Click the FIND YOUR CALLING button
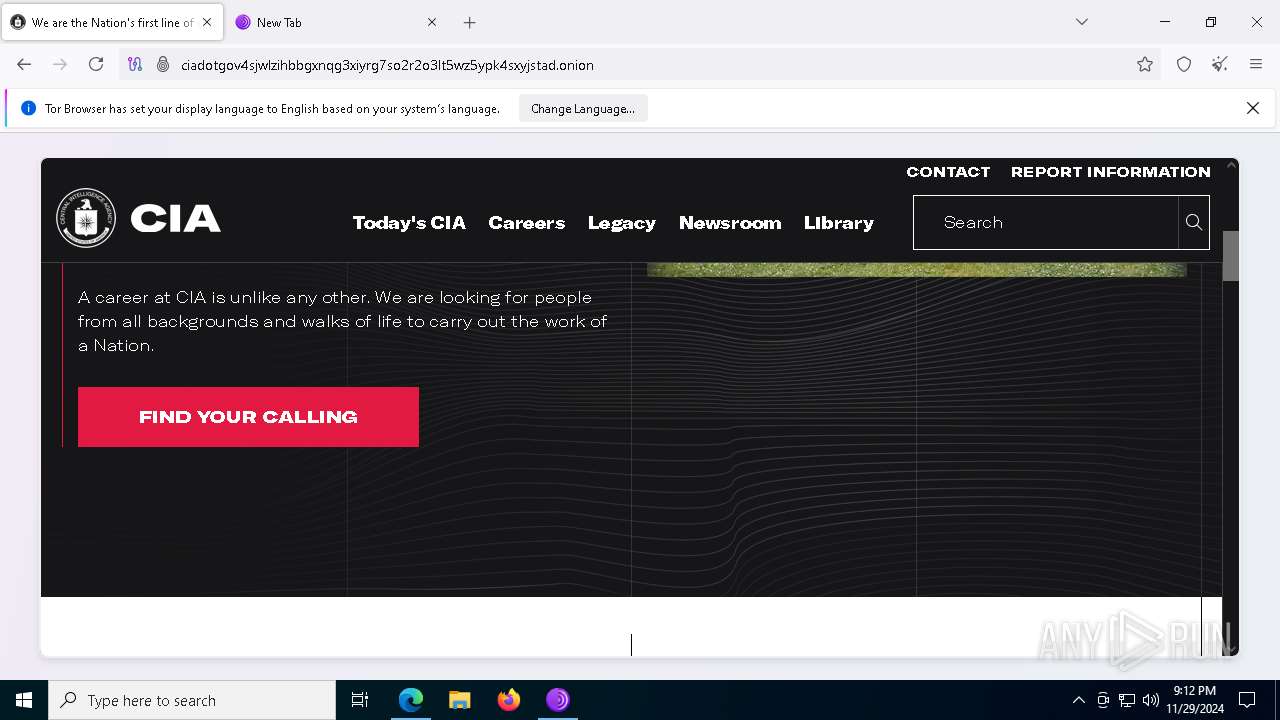1280x720 pixels. [248, 417]
